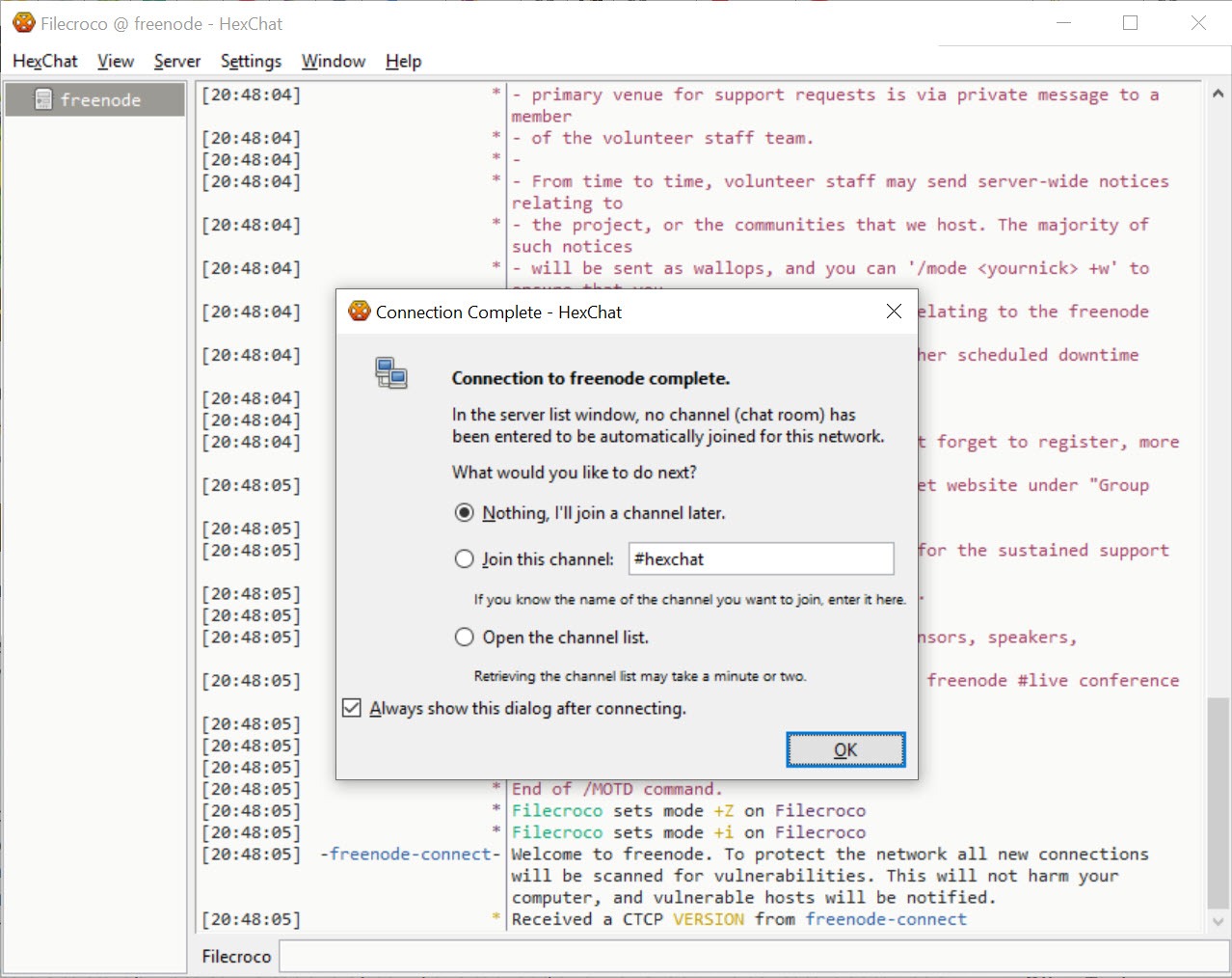Open the View menu
This screenshot has width=1232, height=978.
(x=116, y=61)
